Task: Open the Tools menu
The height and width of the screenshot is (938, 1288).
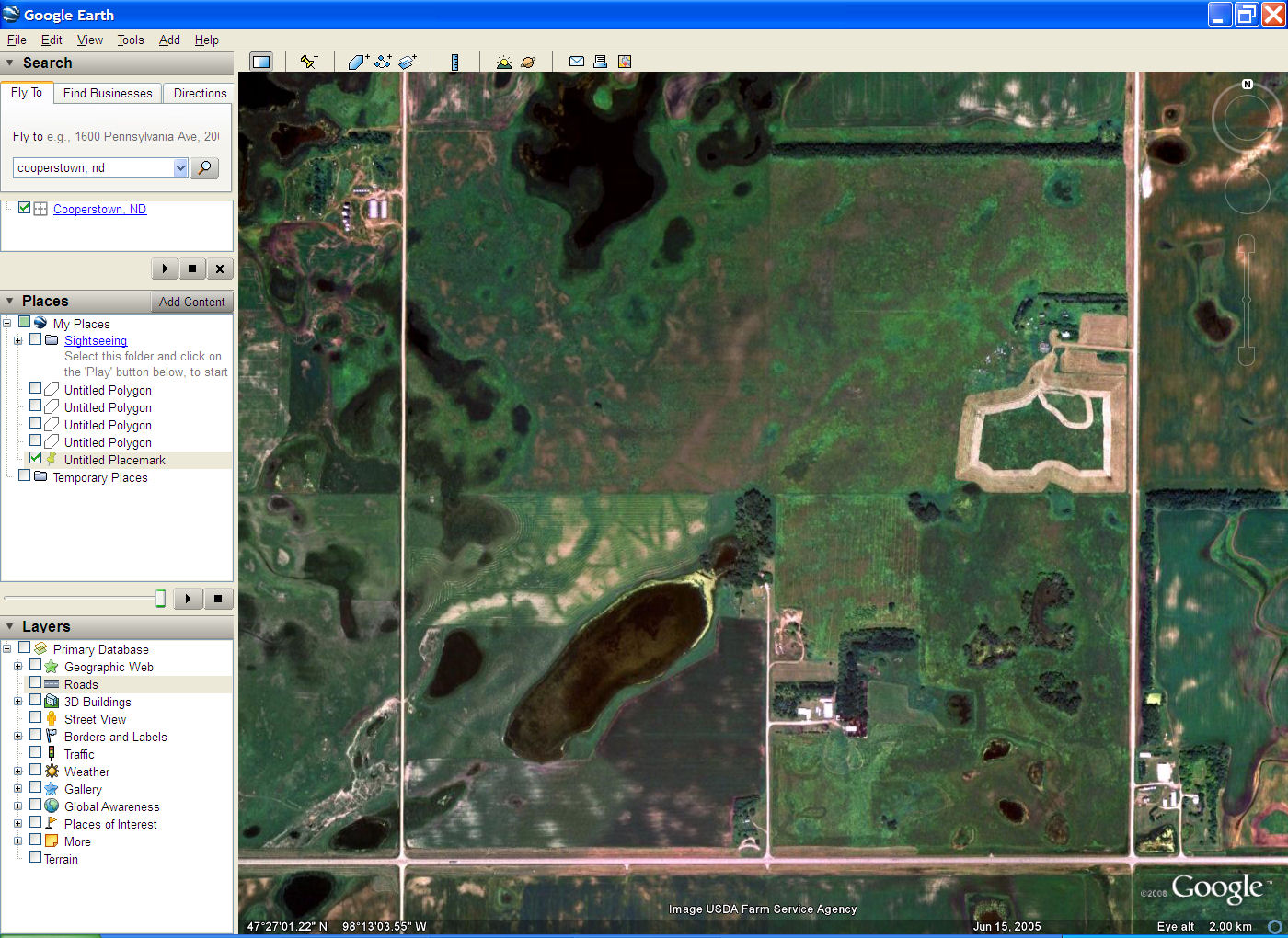Action: click(x=131, y=40)
